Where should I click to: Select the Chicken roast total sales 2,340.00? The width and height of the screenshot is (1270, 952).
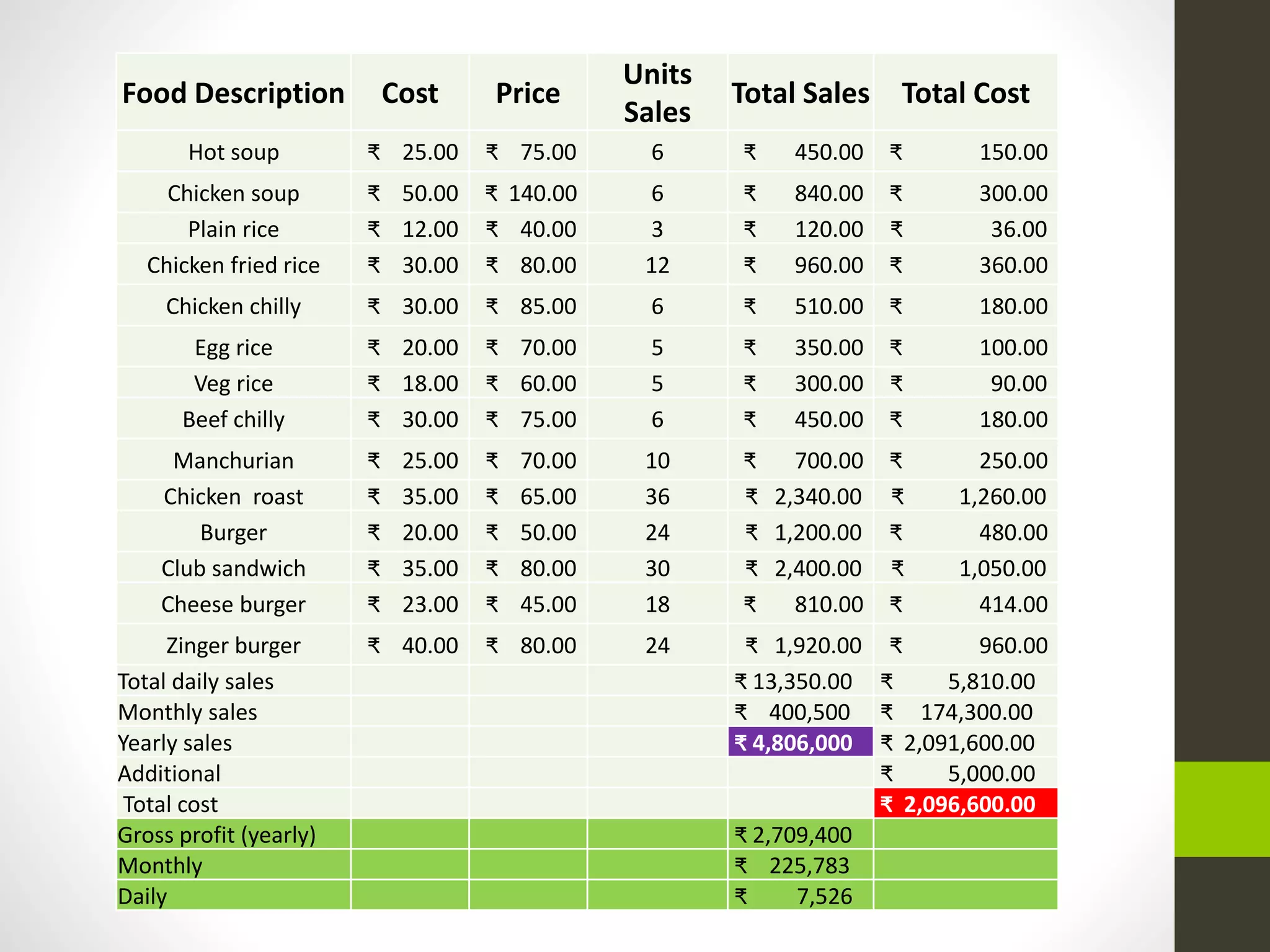pyautogui.click(x=818, y=496)
